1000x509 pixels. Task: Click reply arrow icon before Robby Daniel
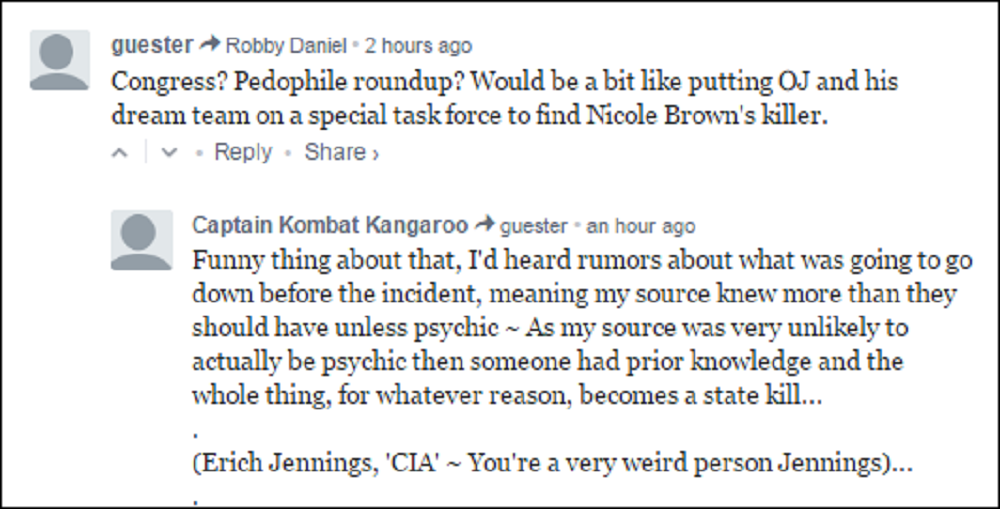tap(209, 45)
